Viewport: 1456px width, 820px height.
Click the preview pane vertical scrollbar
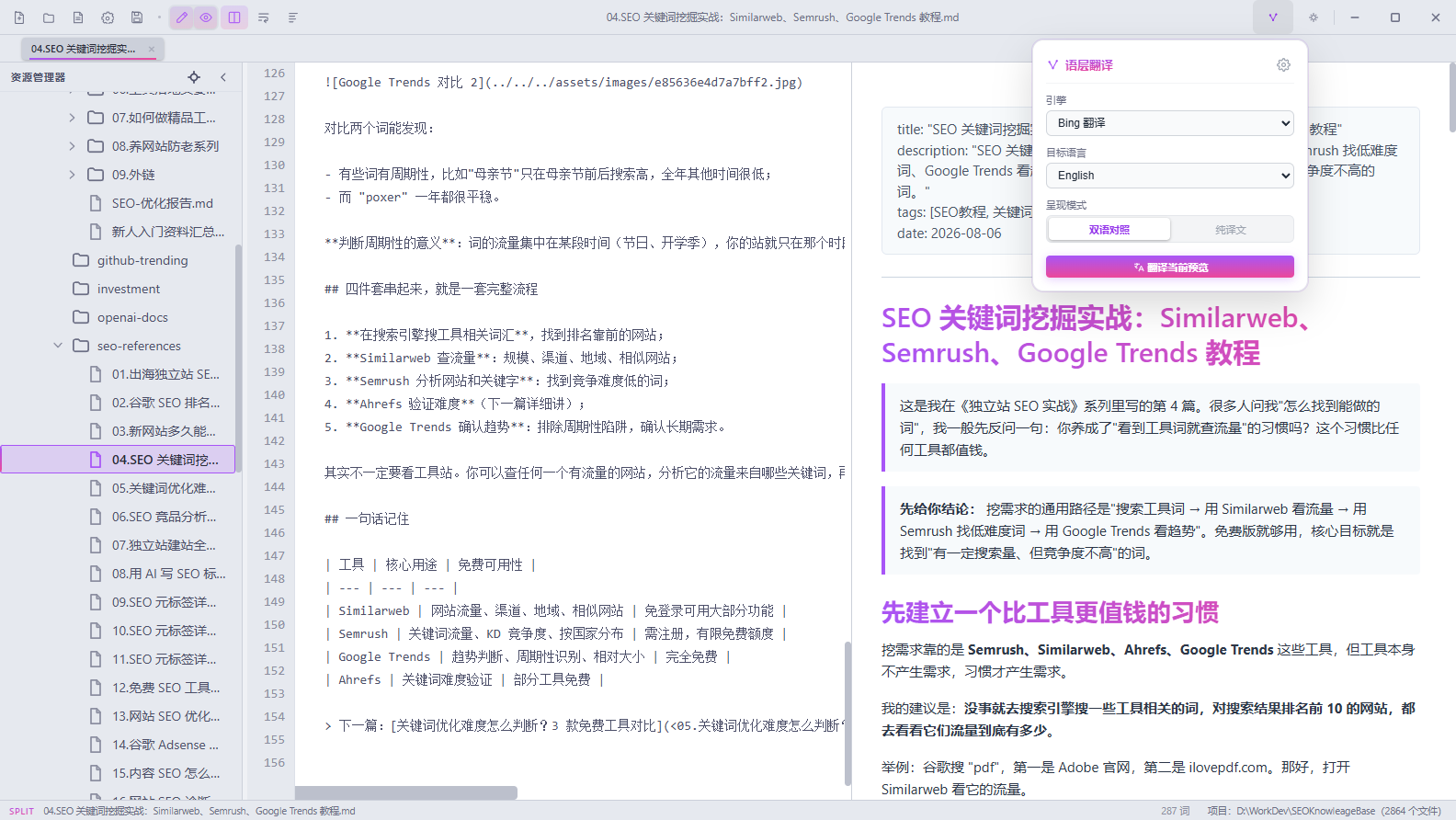coord(1451,99)
